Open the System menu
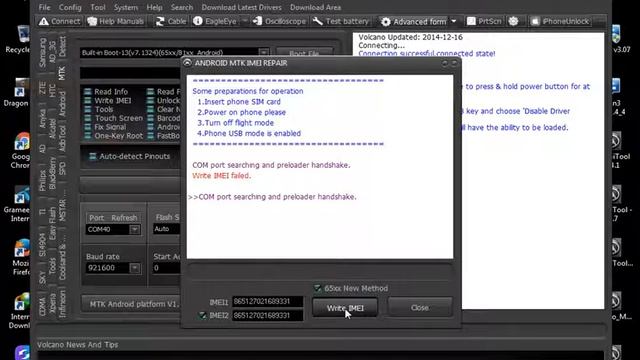The image size is (640, 360). (126, 7)
